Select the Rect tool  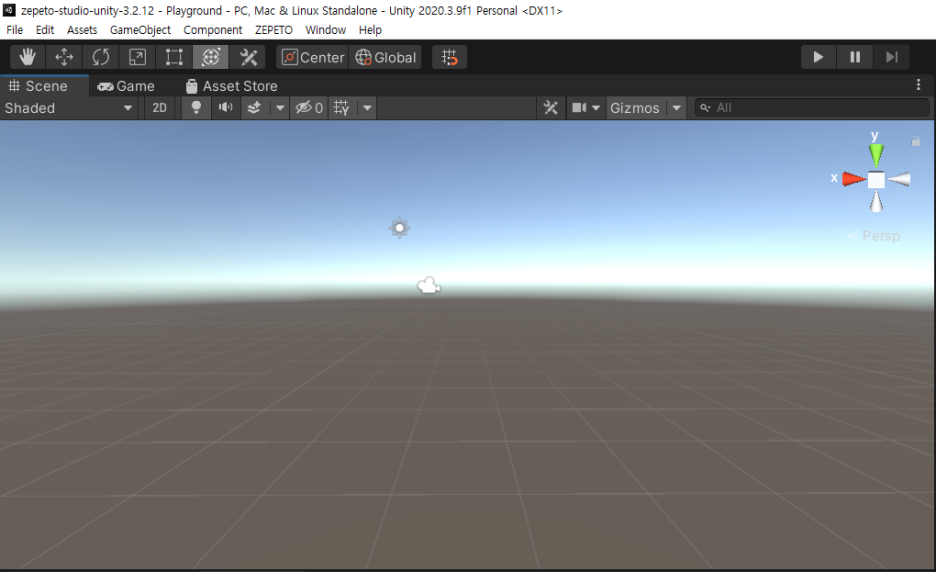pyautogui.click(x=174, y=57)
